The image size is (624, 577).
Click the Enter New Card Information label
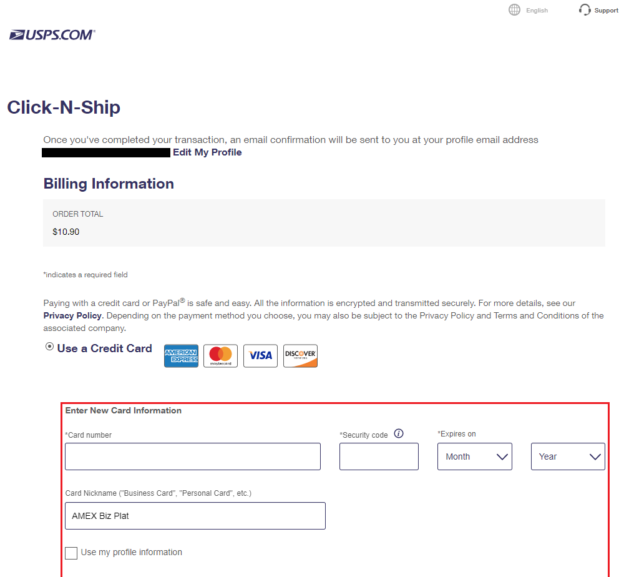123,411
